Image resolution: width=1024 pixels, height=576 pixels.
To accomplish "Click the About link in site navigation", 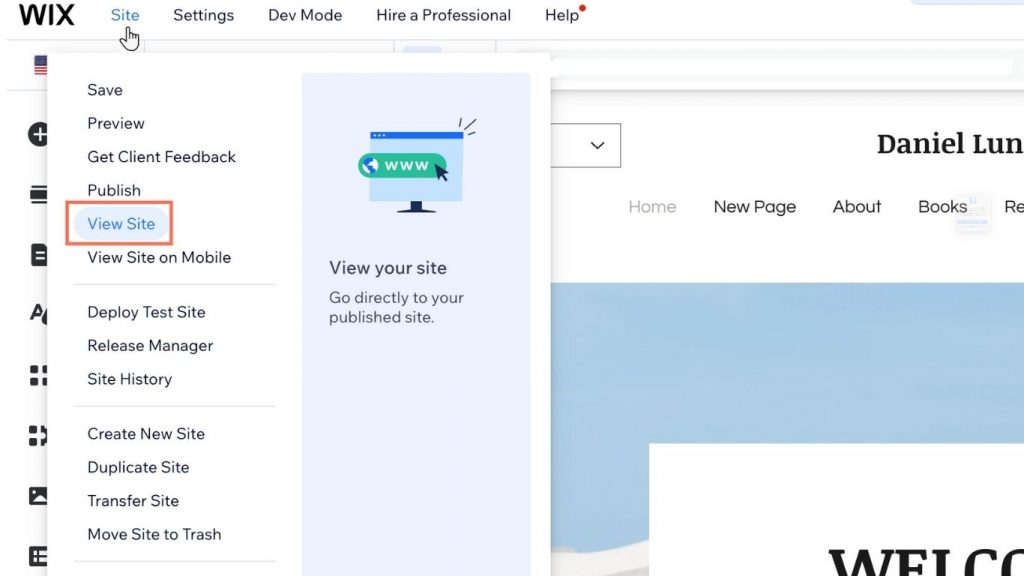I will point(856,206).
